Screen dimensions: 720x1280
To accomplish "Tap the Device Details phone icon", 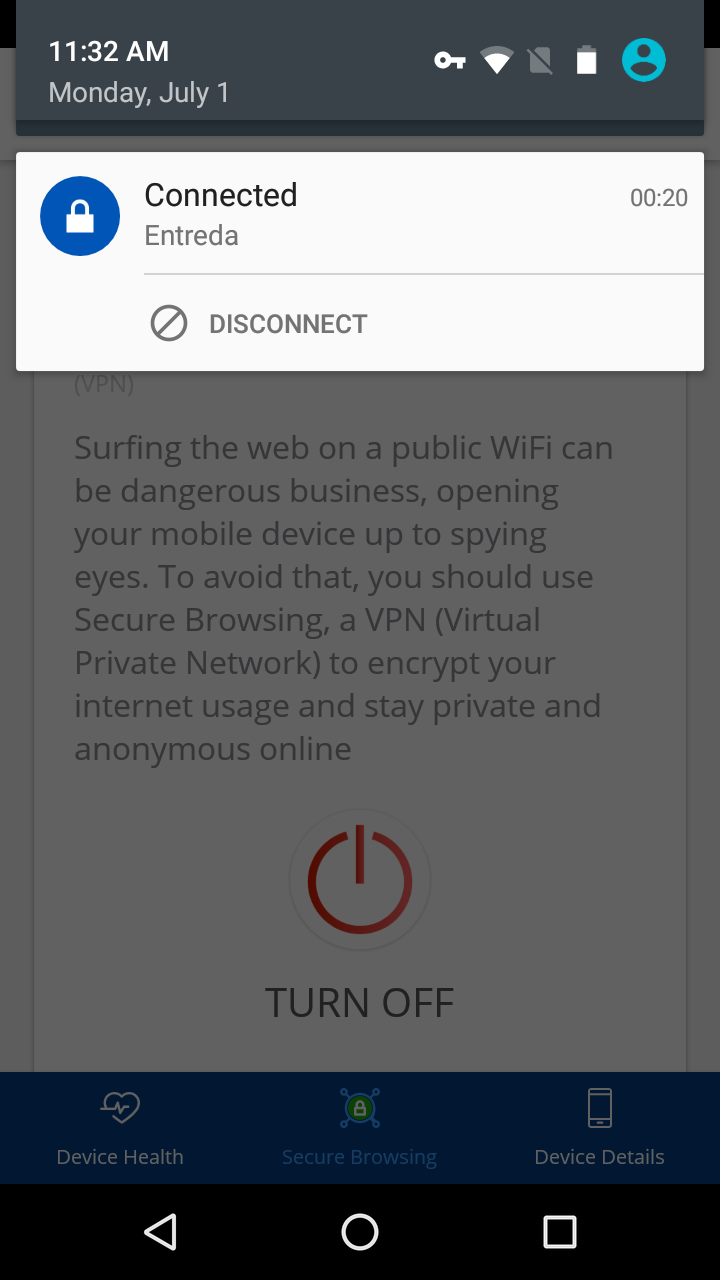I will tap(600, 1108).
